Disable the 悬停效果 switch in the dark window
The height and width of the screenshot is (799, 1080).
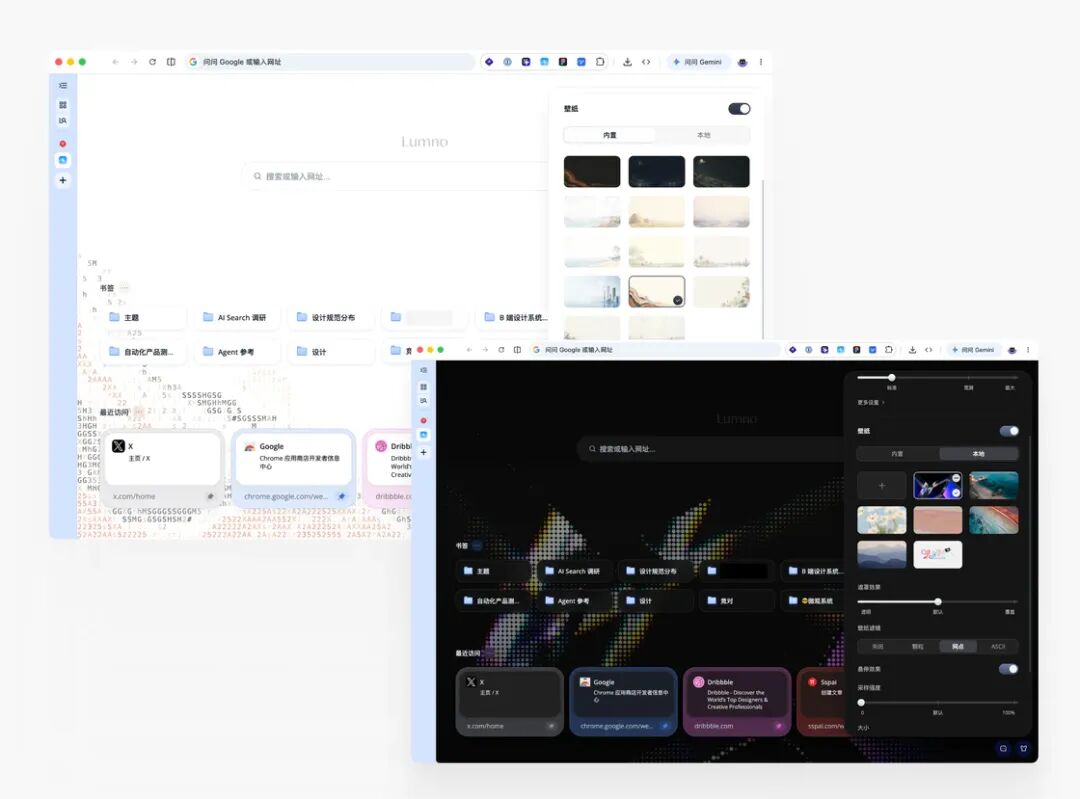(x=1008, y=669)
